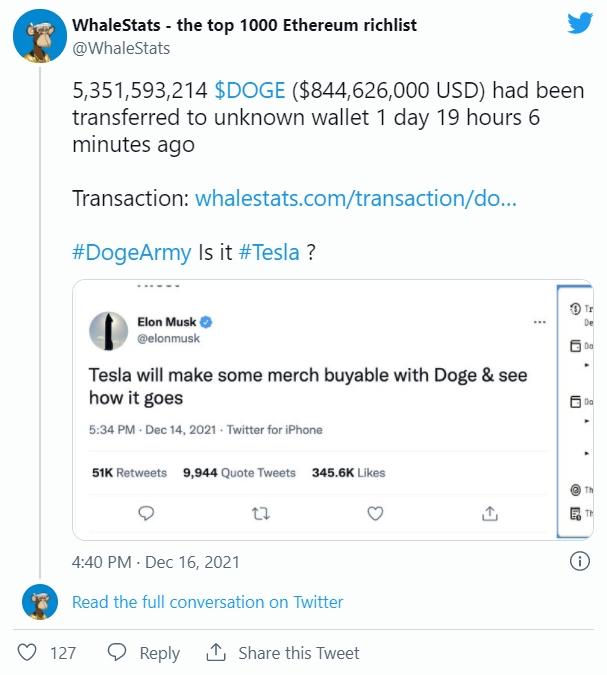Click the small avatar beside Read the full conversation
Screen dimensions: 607x675
(41, 602)
